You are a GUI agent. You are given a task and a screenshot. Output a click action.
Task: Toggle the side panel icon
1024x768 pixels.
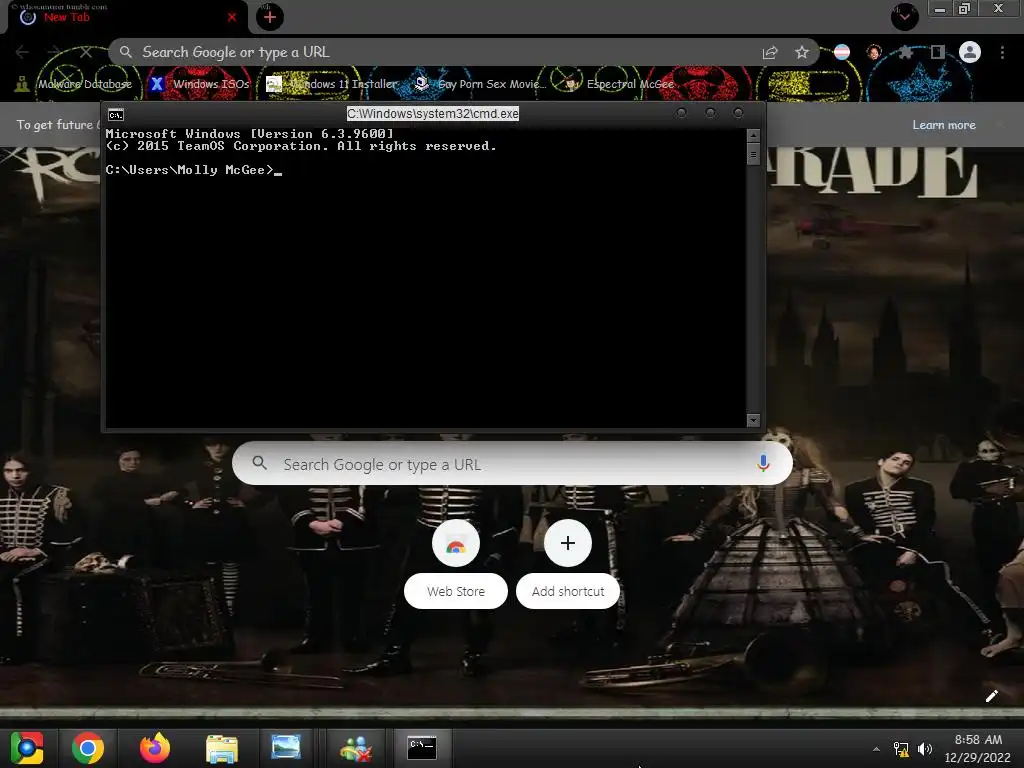(938, 52)
